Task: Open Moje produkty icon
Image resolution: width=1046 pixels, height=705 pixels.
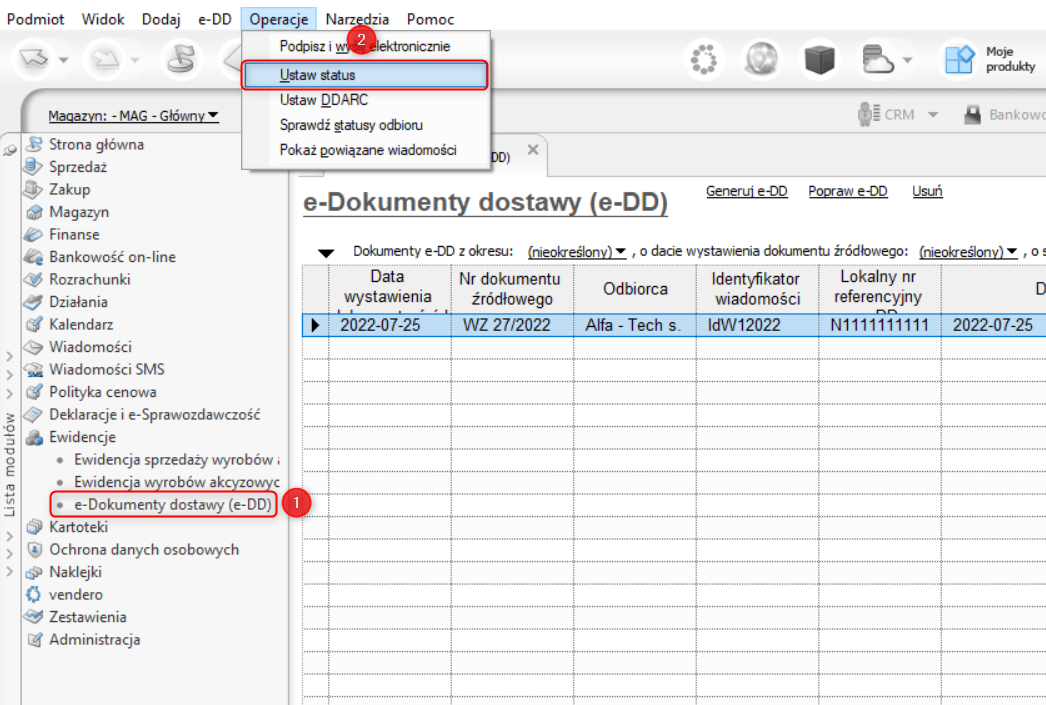Action: click(x=959, y=59)
